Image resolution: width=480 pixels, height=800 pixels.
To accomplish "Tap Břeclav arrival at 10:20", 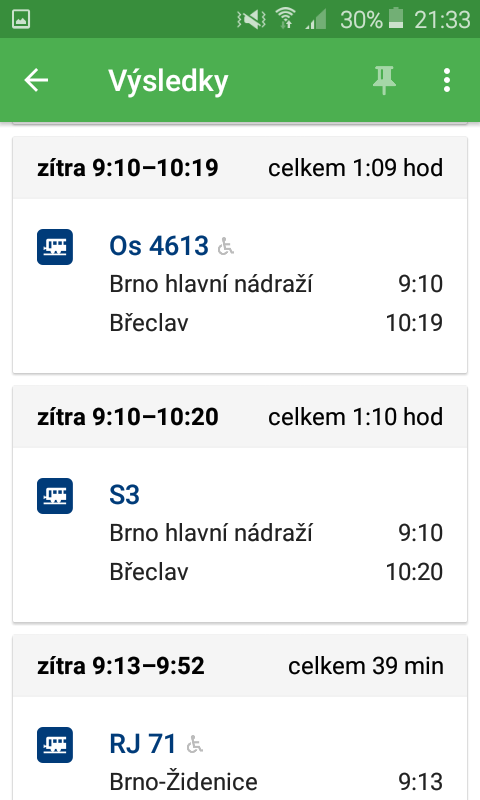I will [x=276, y=572].
